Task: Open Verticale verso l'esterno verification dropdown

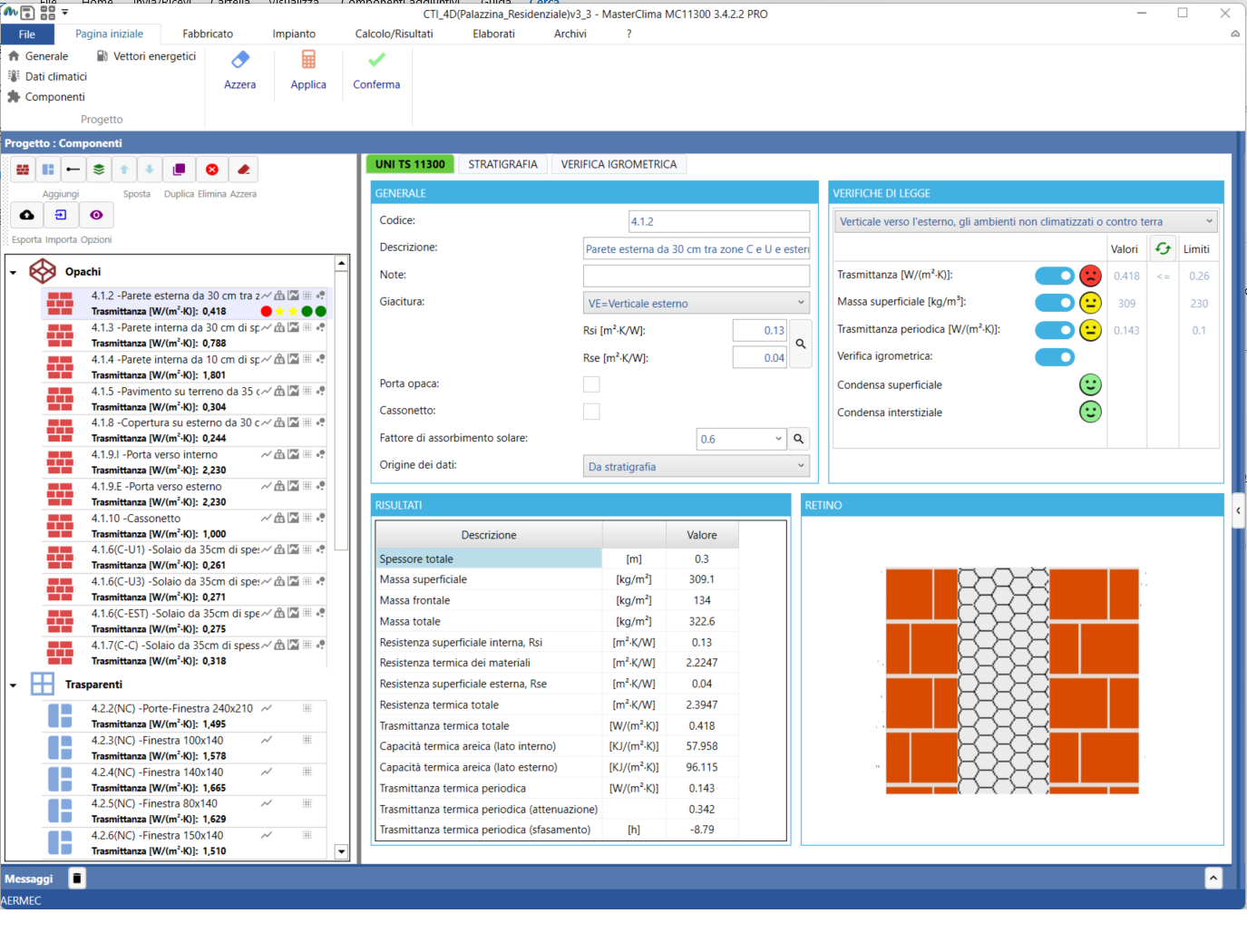Action: tap(1026, 221)
